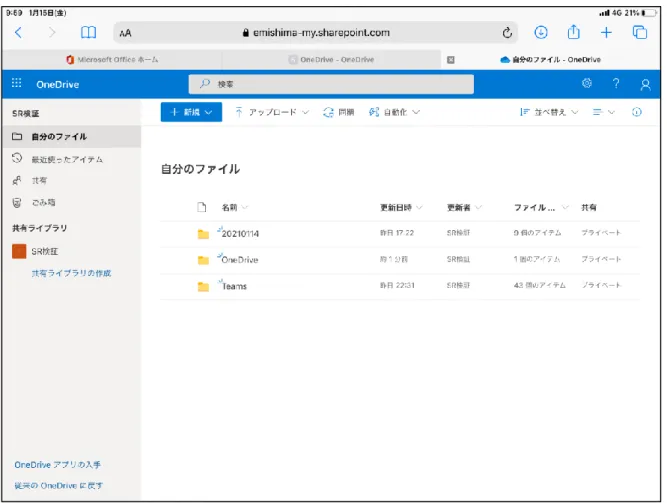Open the 並べ替え sort dropdown
The width and height of the screenshot is (667, 503).
pyautogui.click(x=549, y=112)
